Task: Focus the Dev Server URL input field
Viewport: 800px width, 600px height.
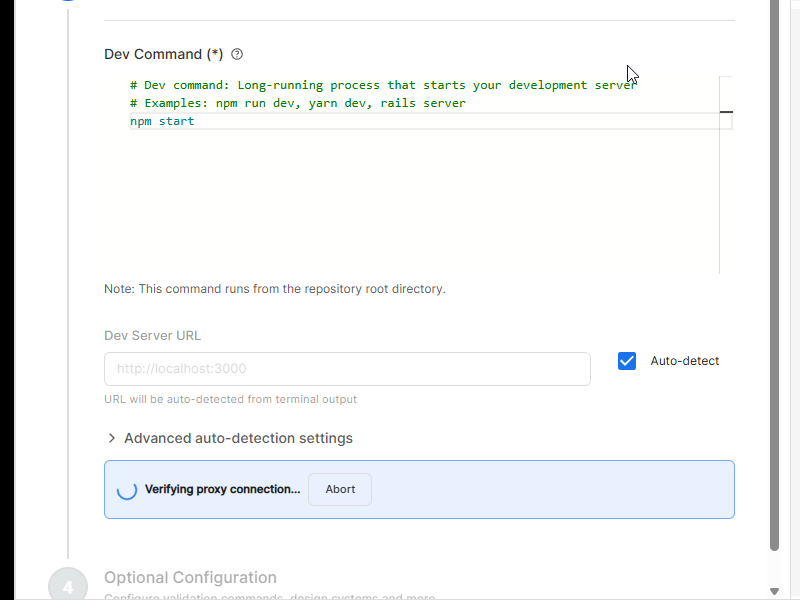Action: (x=347, y=369)
